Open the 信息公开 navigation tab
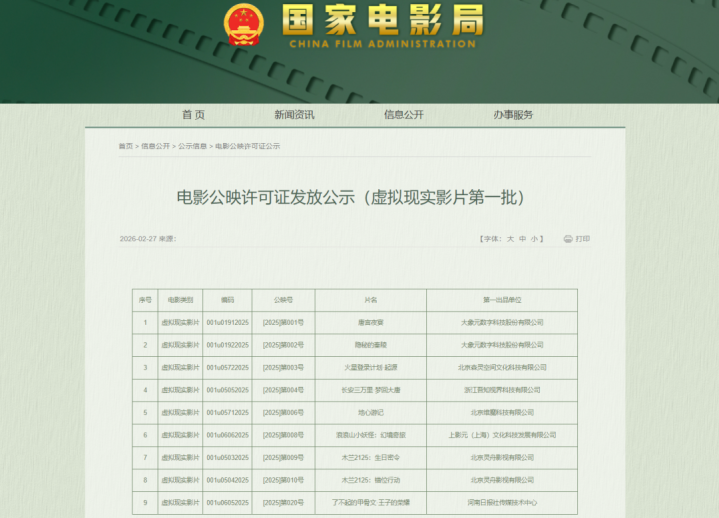 [x=404, y=115]
